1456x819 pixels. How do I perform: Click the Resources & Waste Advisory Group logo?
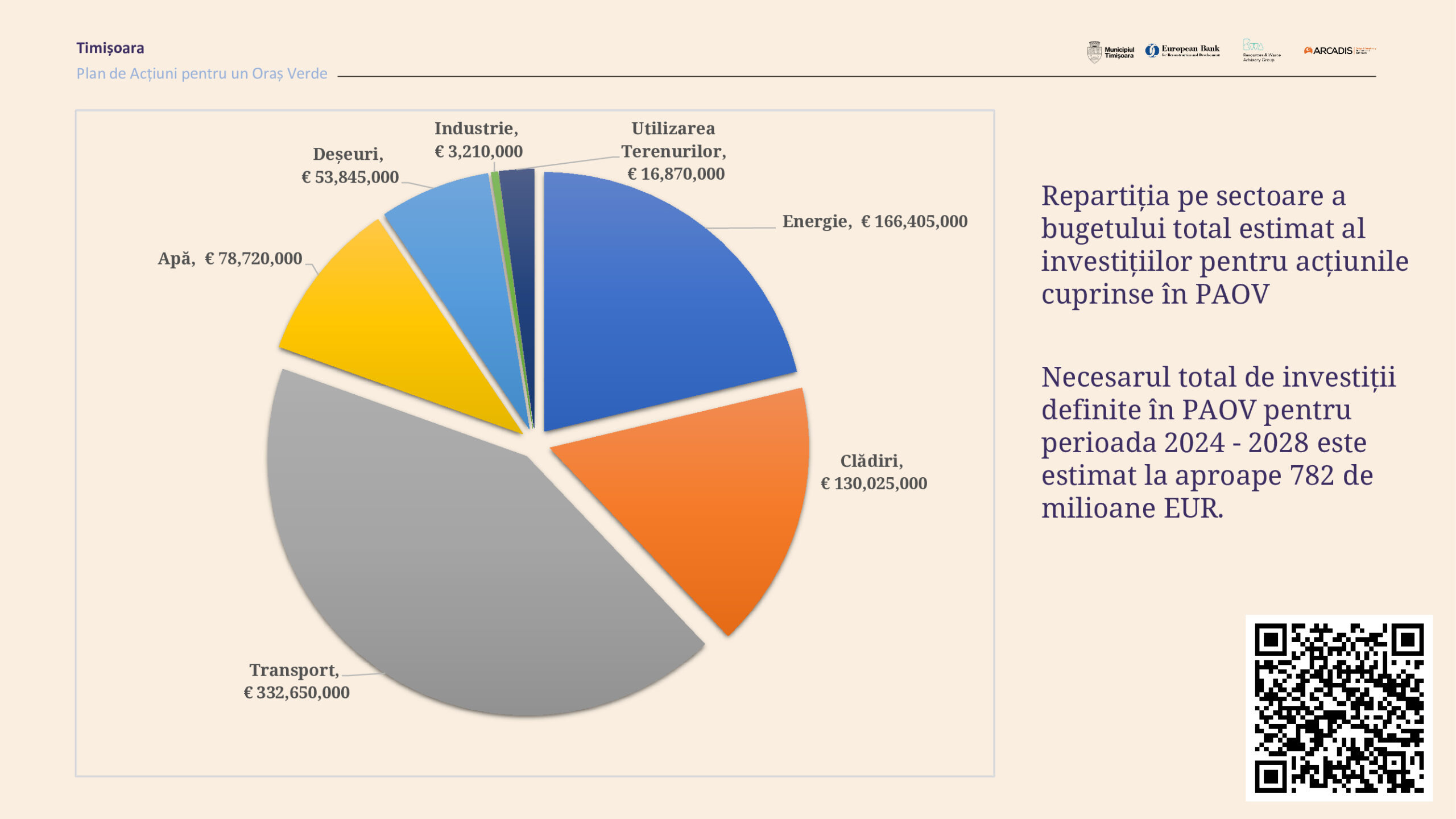pos(1261,51)
